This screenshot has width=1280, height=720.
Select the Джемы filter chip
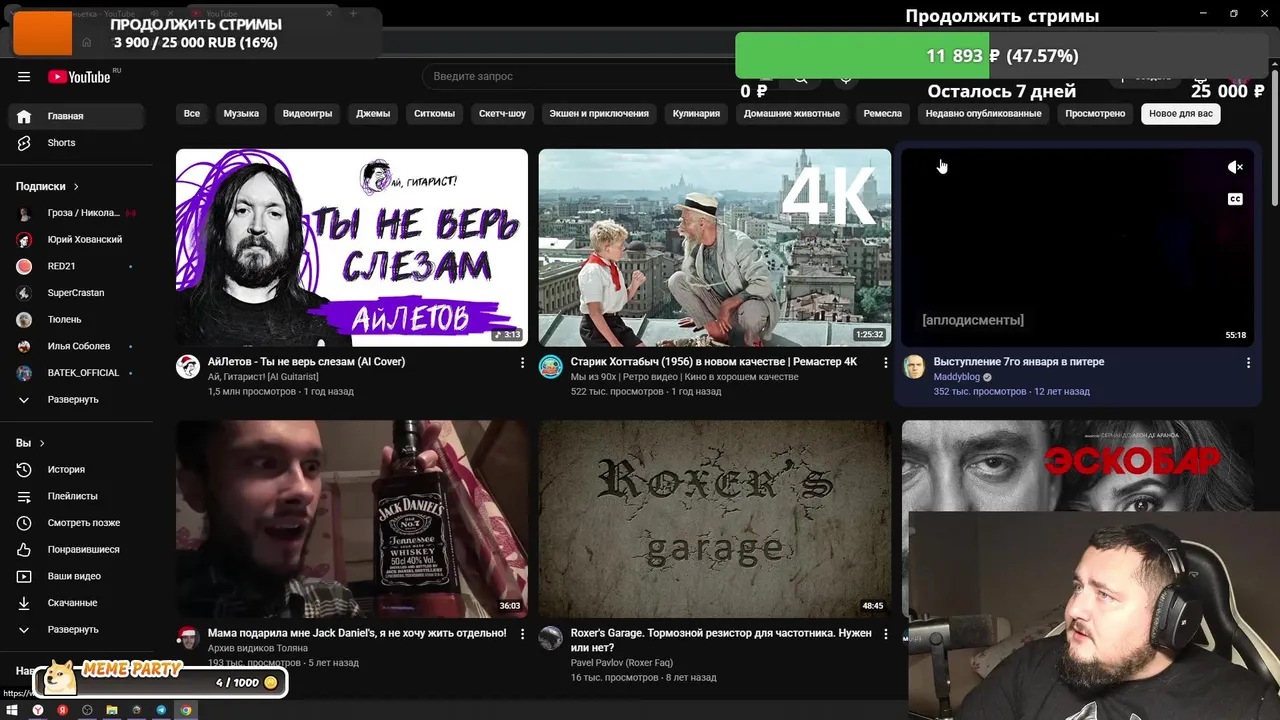373,114
